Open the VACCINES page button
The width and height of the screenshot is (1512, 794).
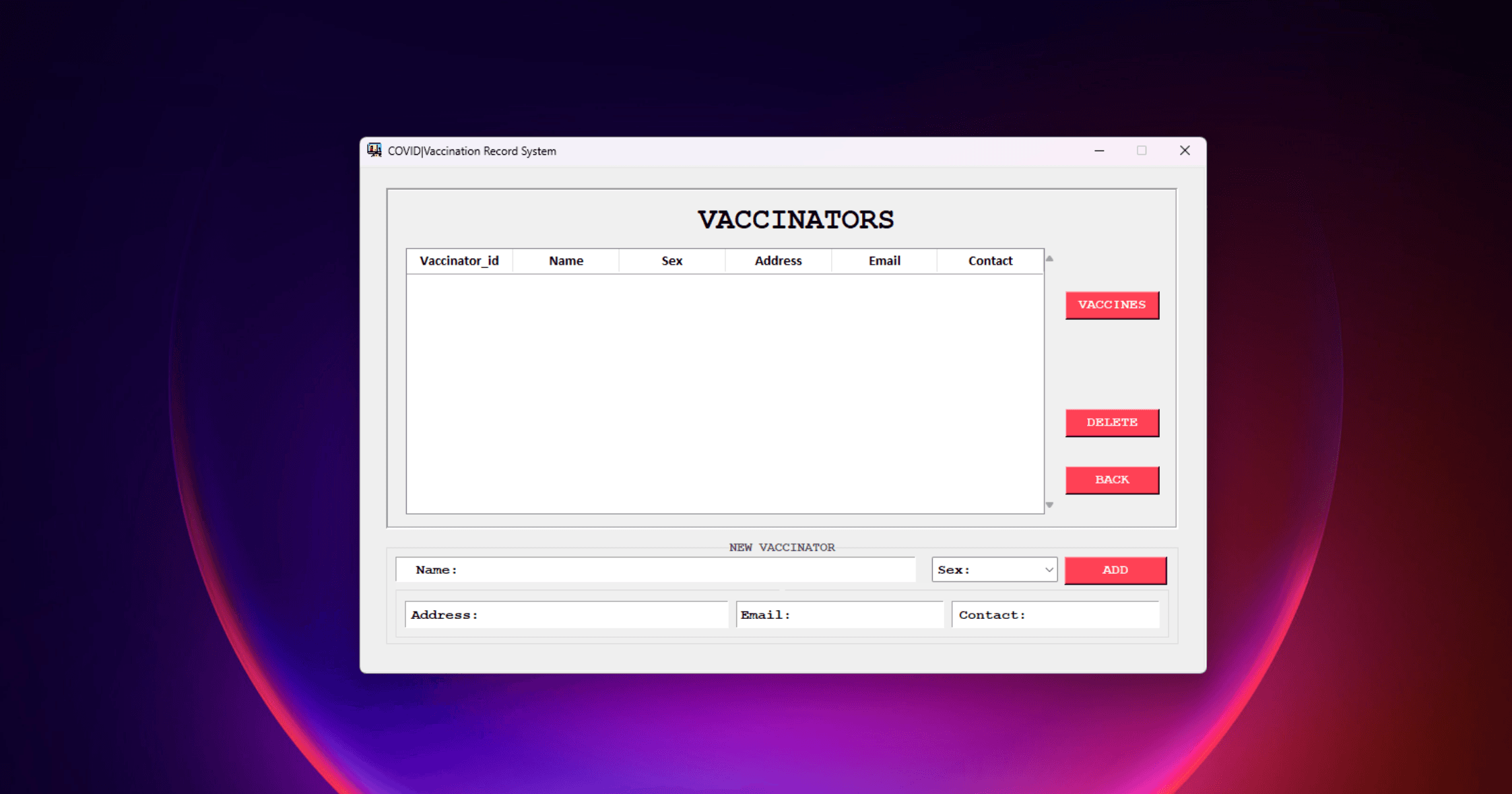point(1111,305)
